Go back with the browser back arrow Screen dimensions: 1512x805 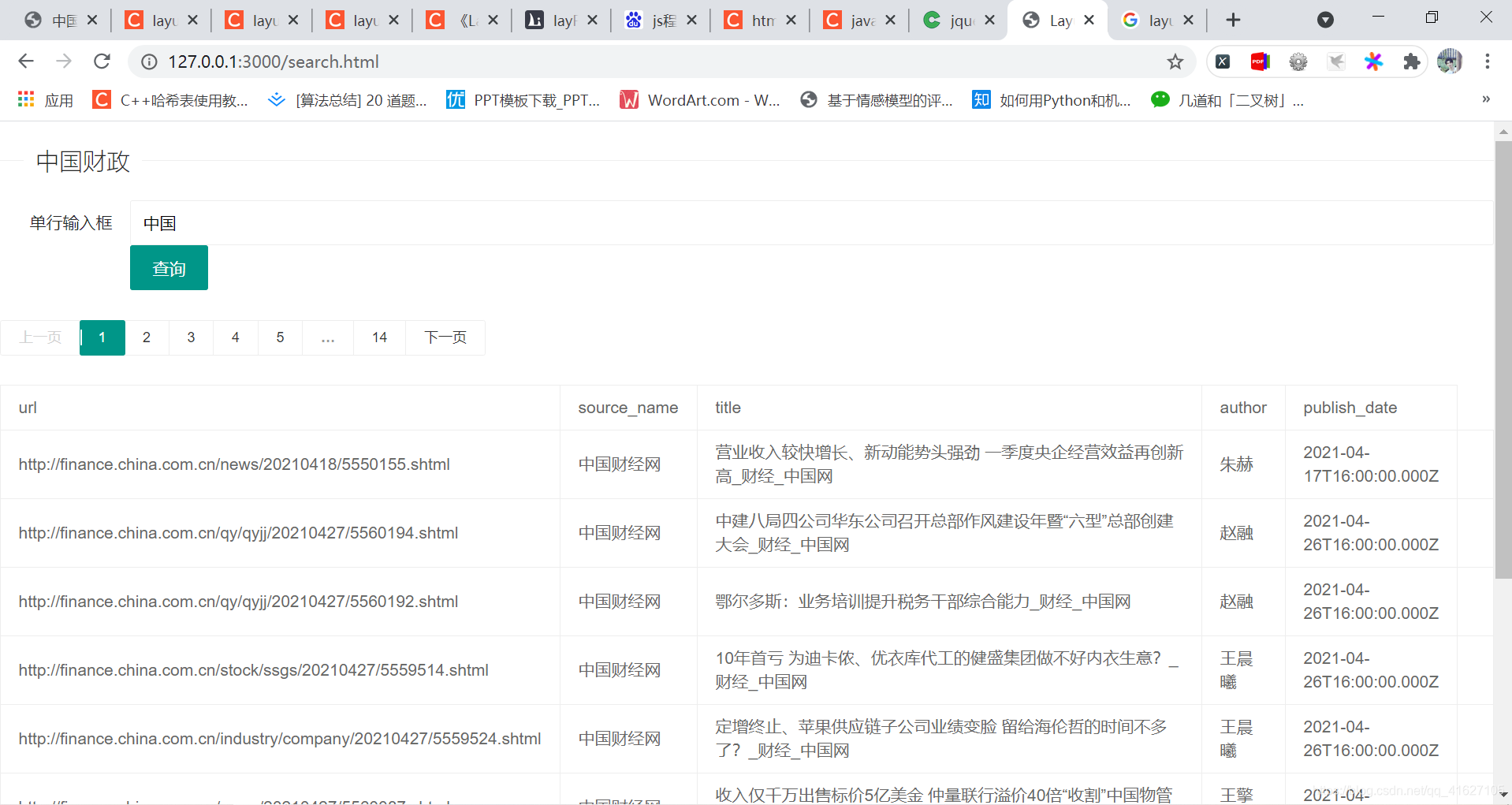coord(26,61)
